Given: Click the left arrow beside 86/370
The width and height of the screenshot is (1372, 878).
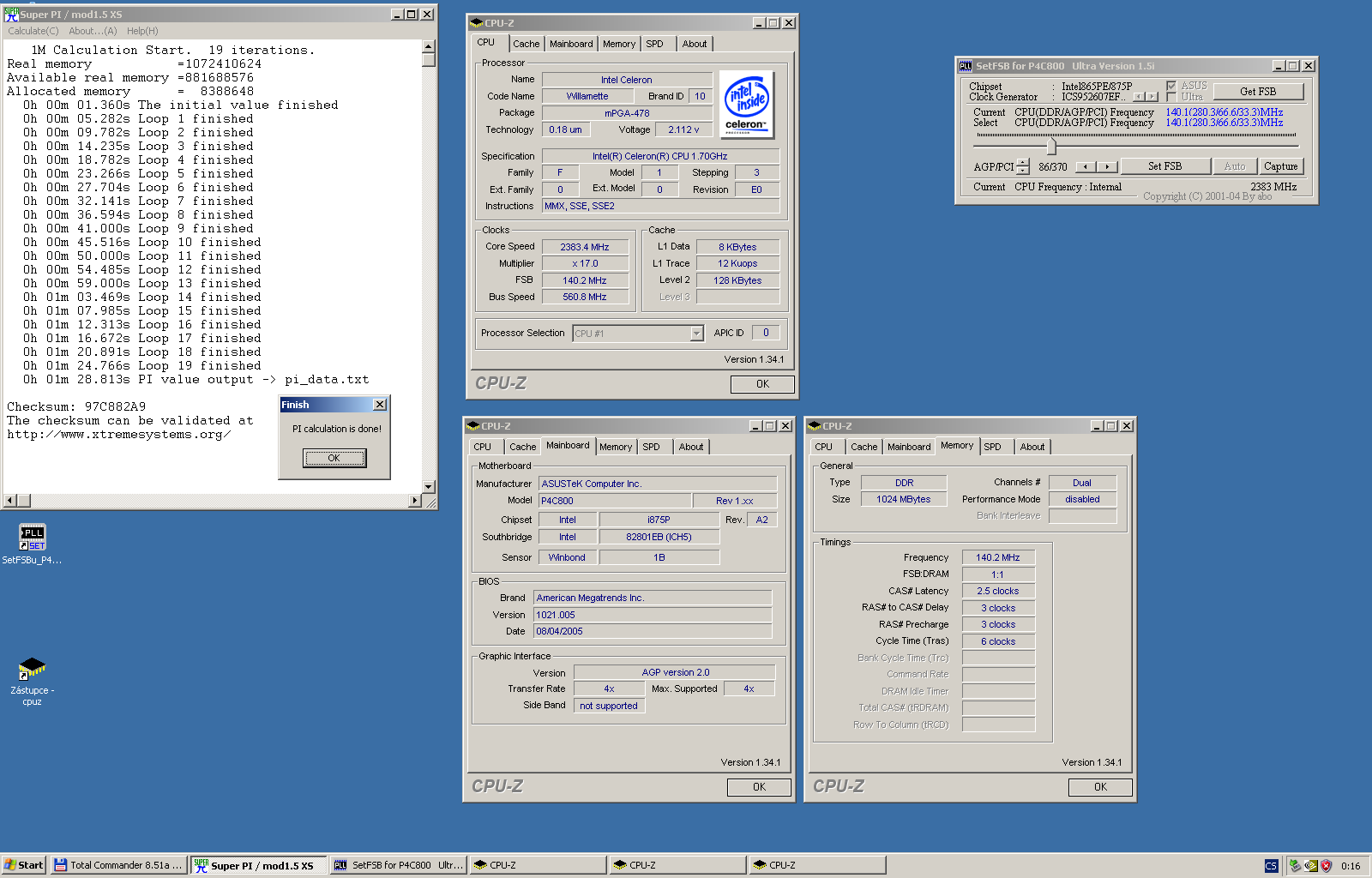Looking at the screenshot, I should pos(1086,167).
